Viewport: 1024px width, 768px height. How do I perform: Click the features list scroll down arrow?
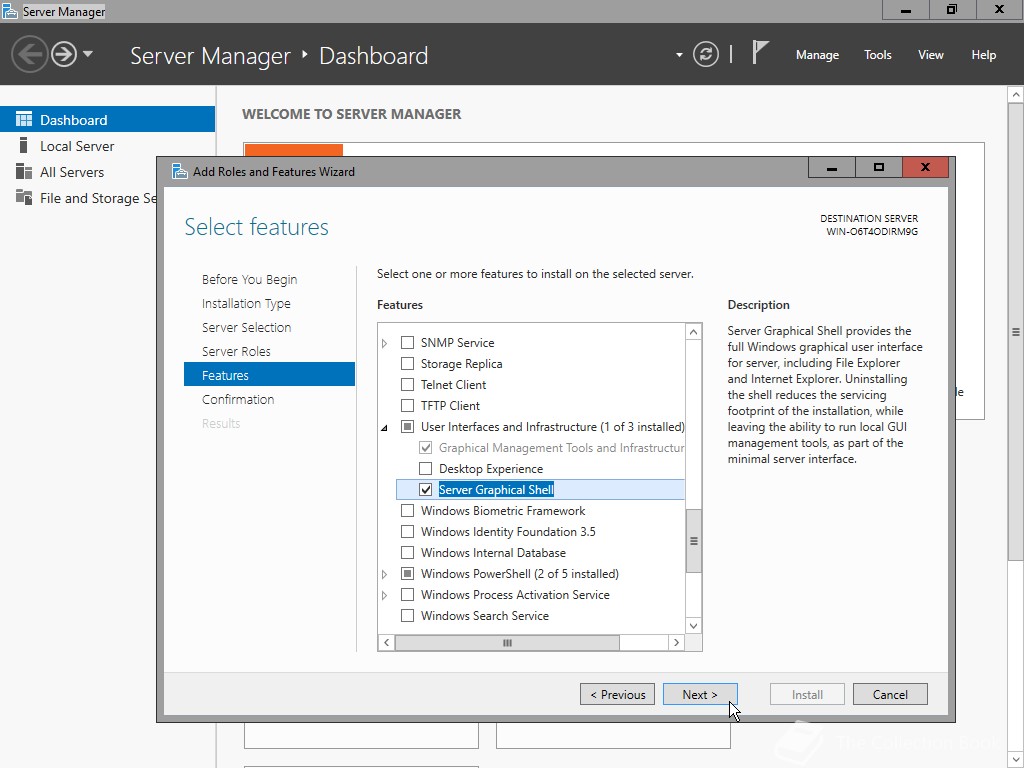click(x=694, y=626)
